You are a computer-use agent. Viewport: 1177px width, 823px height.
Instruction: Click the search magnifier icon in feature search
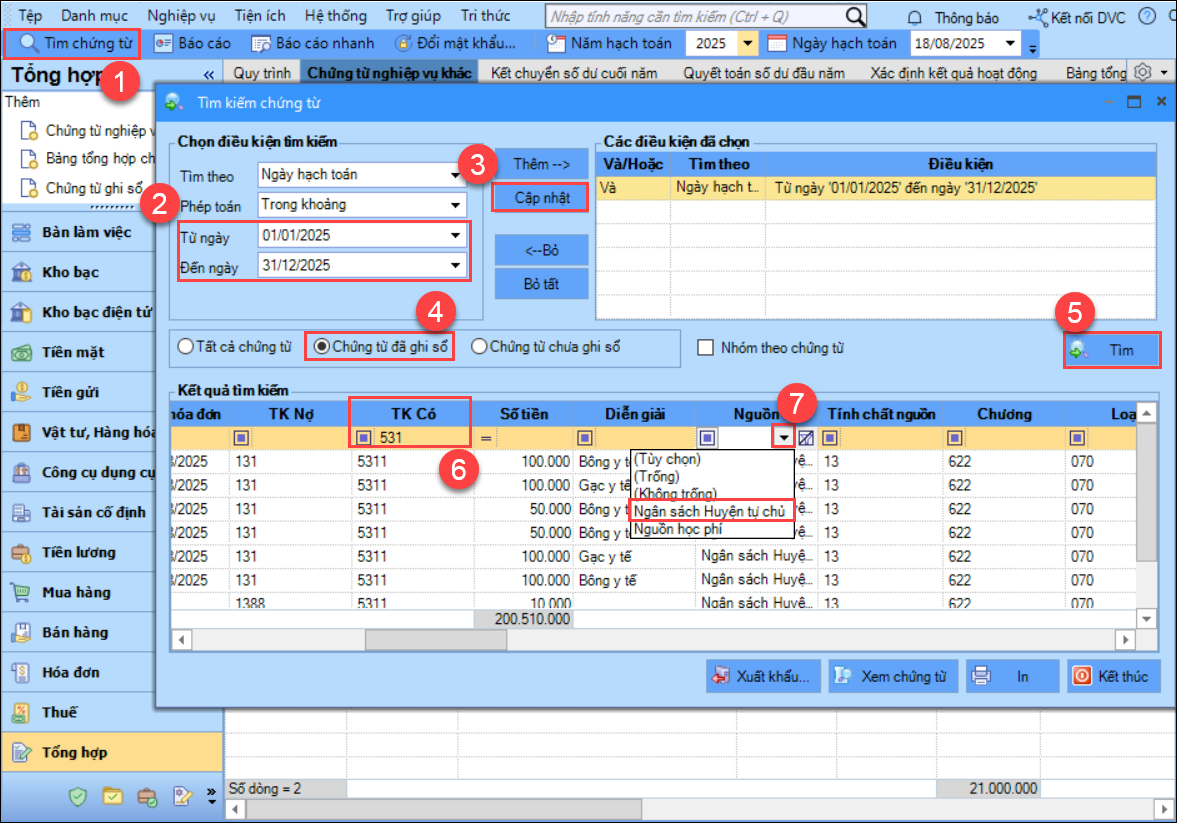click(x=855, y=16)
